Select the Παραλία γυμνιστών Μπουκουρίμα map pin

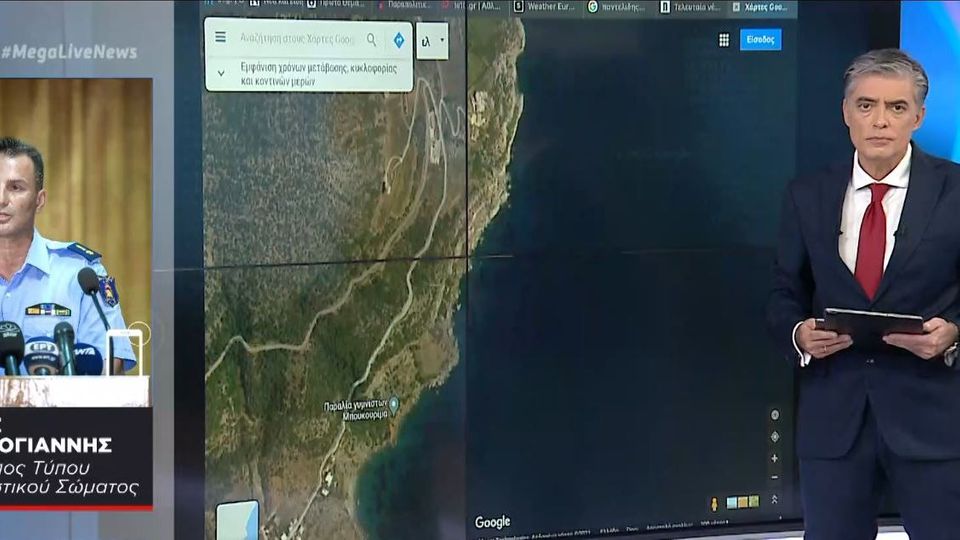394,404
